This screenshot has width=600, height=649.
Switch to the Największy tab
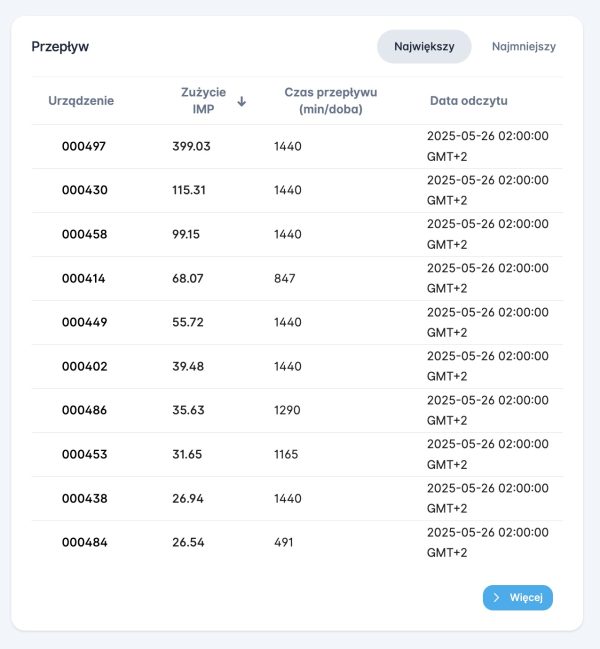pos(424,46)
